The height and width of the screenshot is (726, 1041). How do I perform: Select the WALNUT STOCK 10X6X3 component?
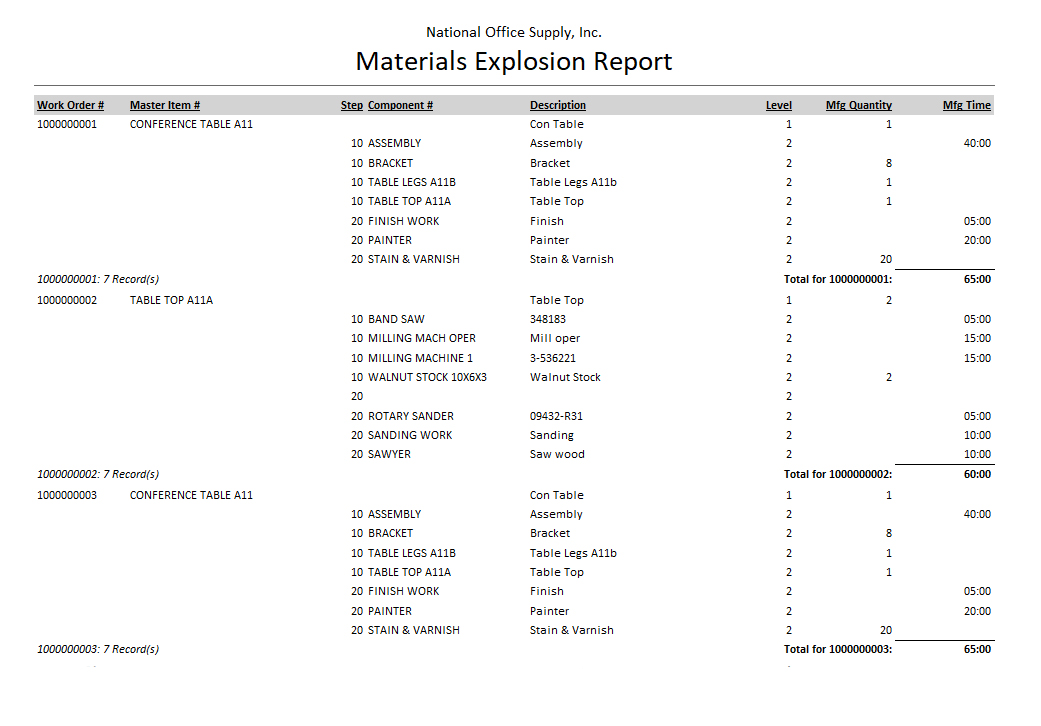point(427,378)
